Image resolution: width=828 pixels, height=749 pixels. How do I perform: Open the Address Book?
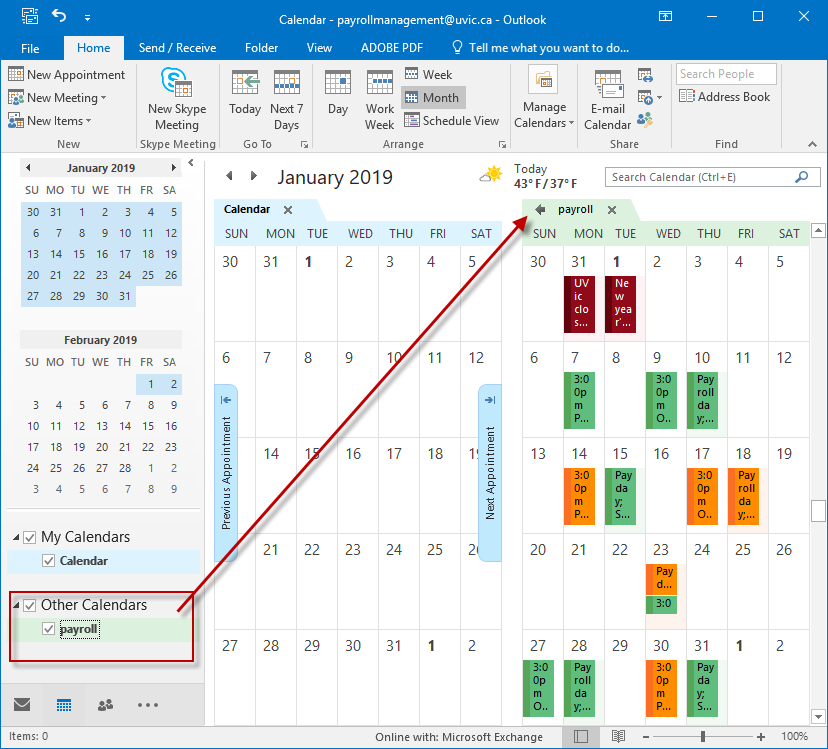click(724, 97)
